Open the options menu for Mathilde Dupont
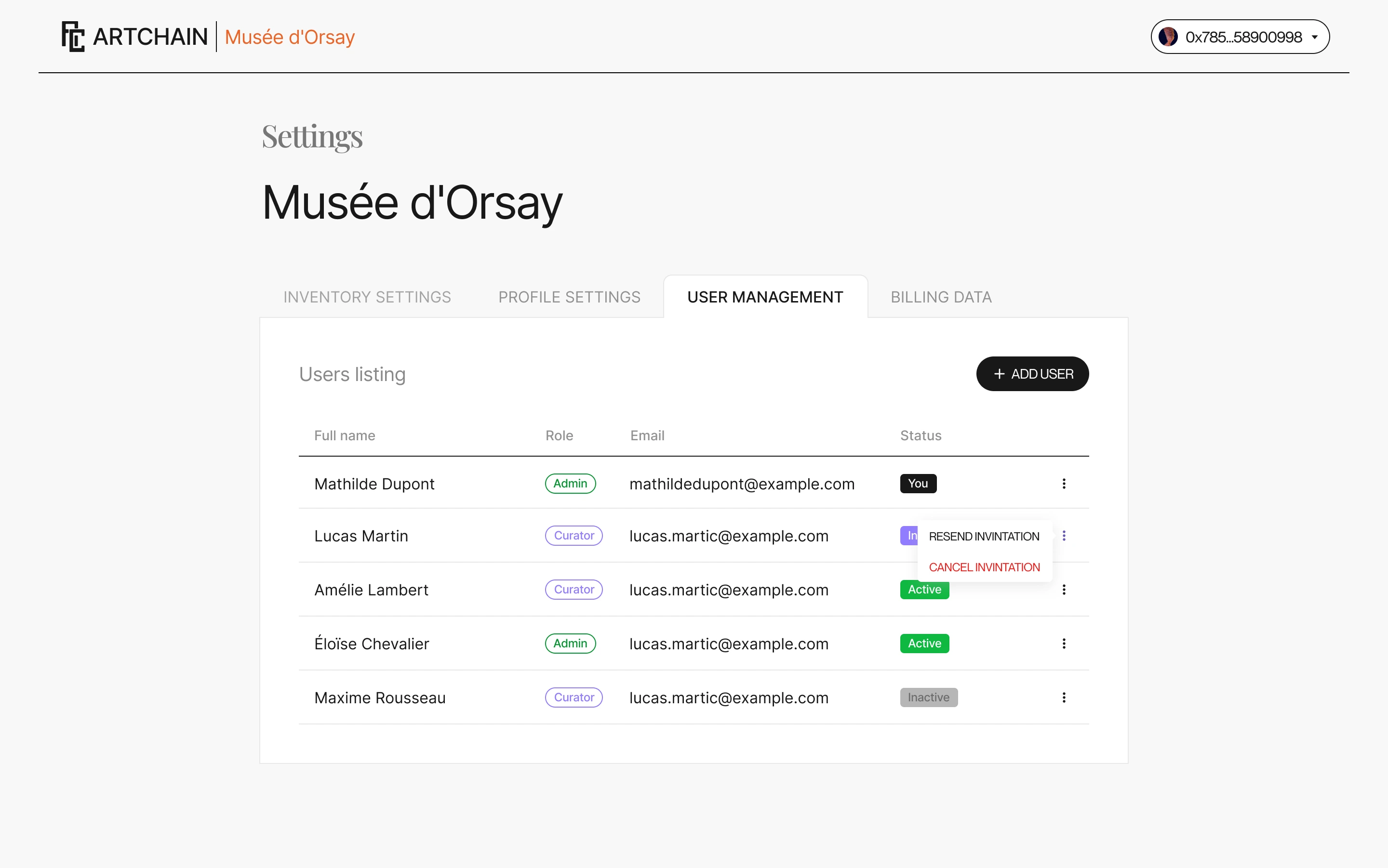 (1064, 483)
